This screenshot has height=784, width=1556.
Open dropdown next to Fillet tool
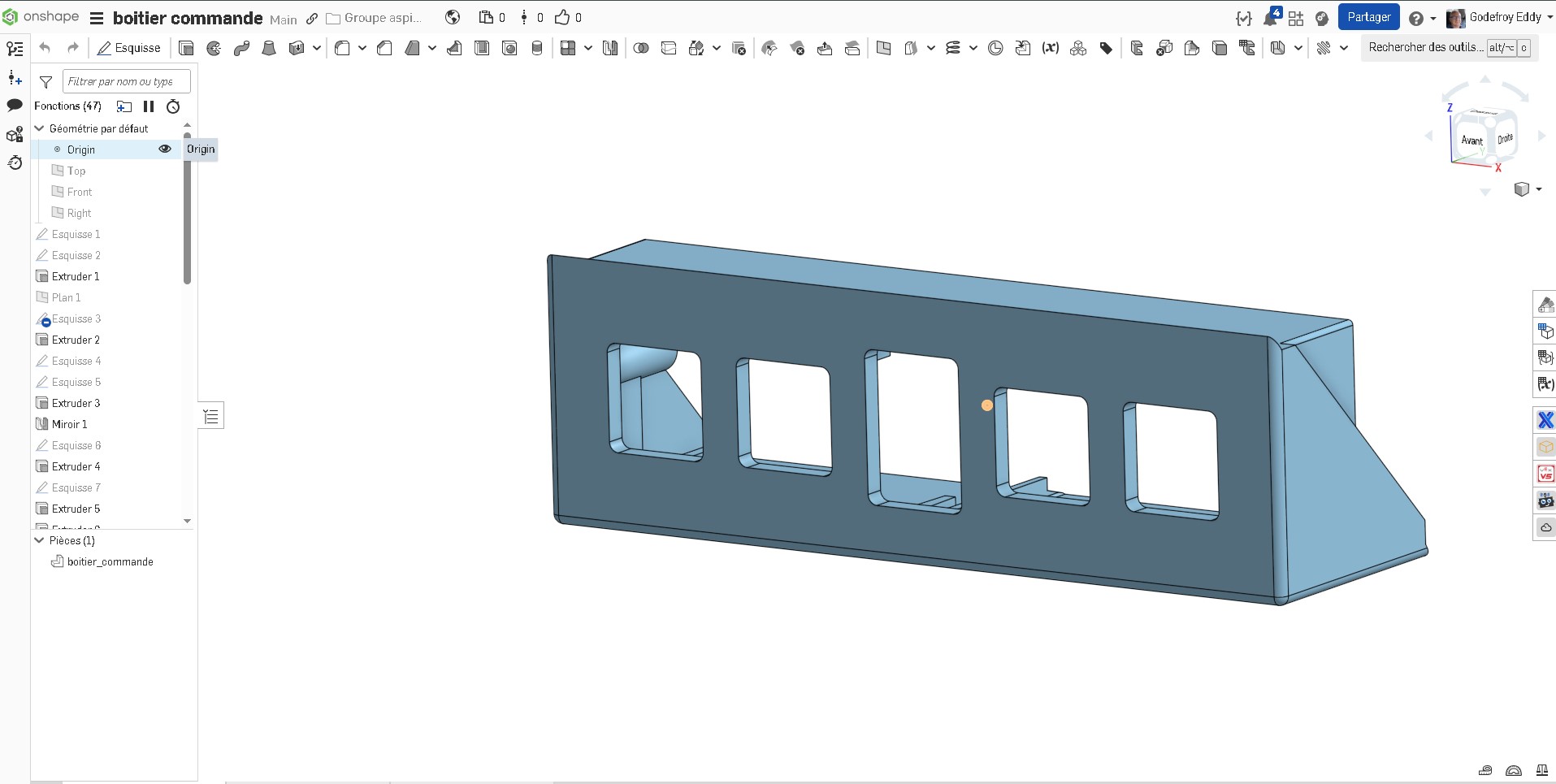(x=362, y=48)
